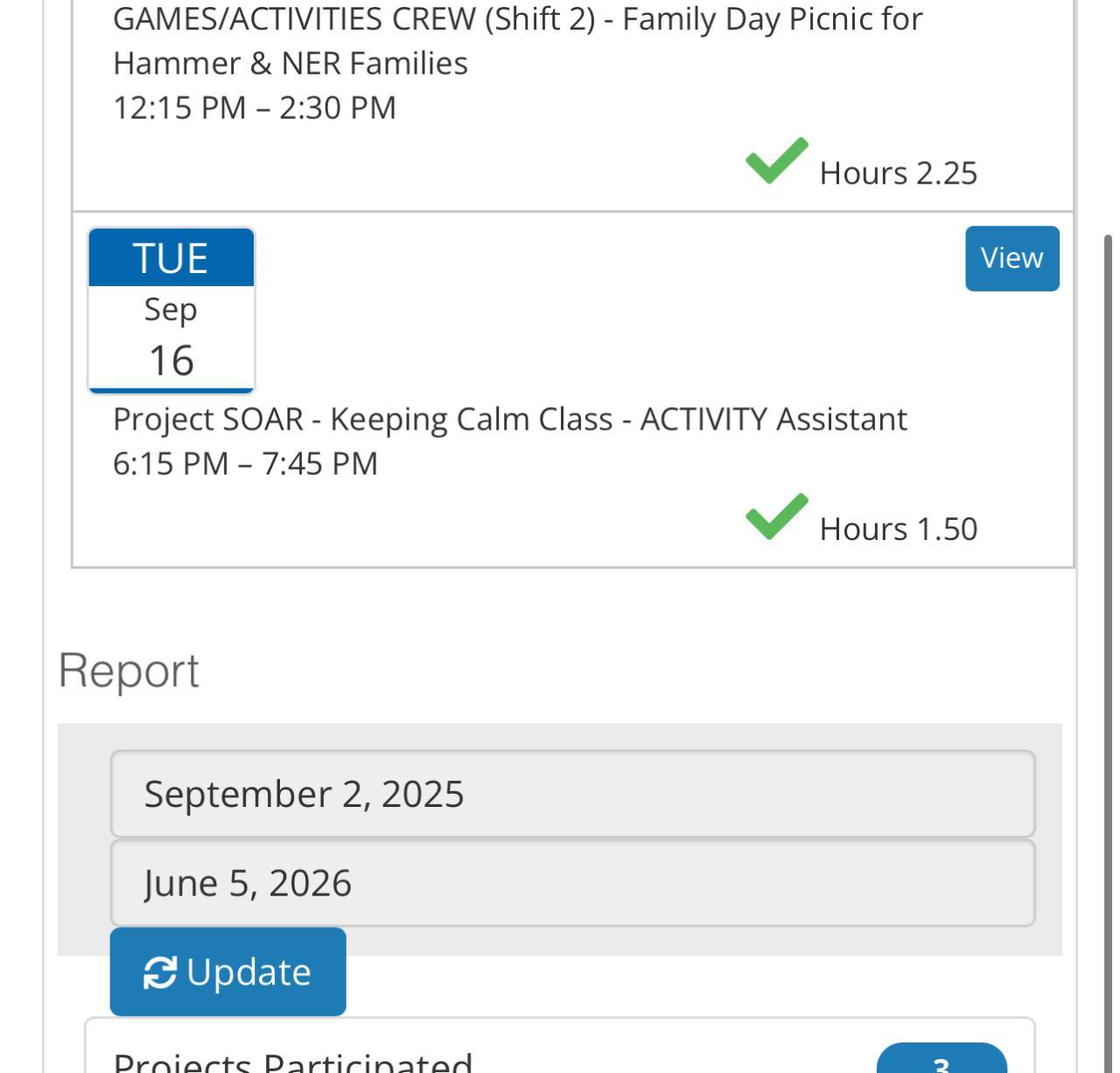Viewport: 1120px width, 1073px height.
Task: Click the refresh icon on Update
Action: (160, 972)
